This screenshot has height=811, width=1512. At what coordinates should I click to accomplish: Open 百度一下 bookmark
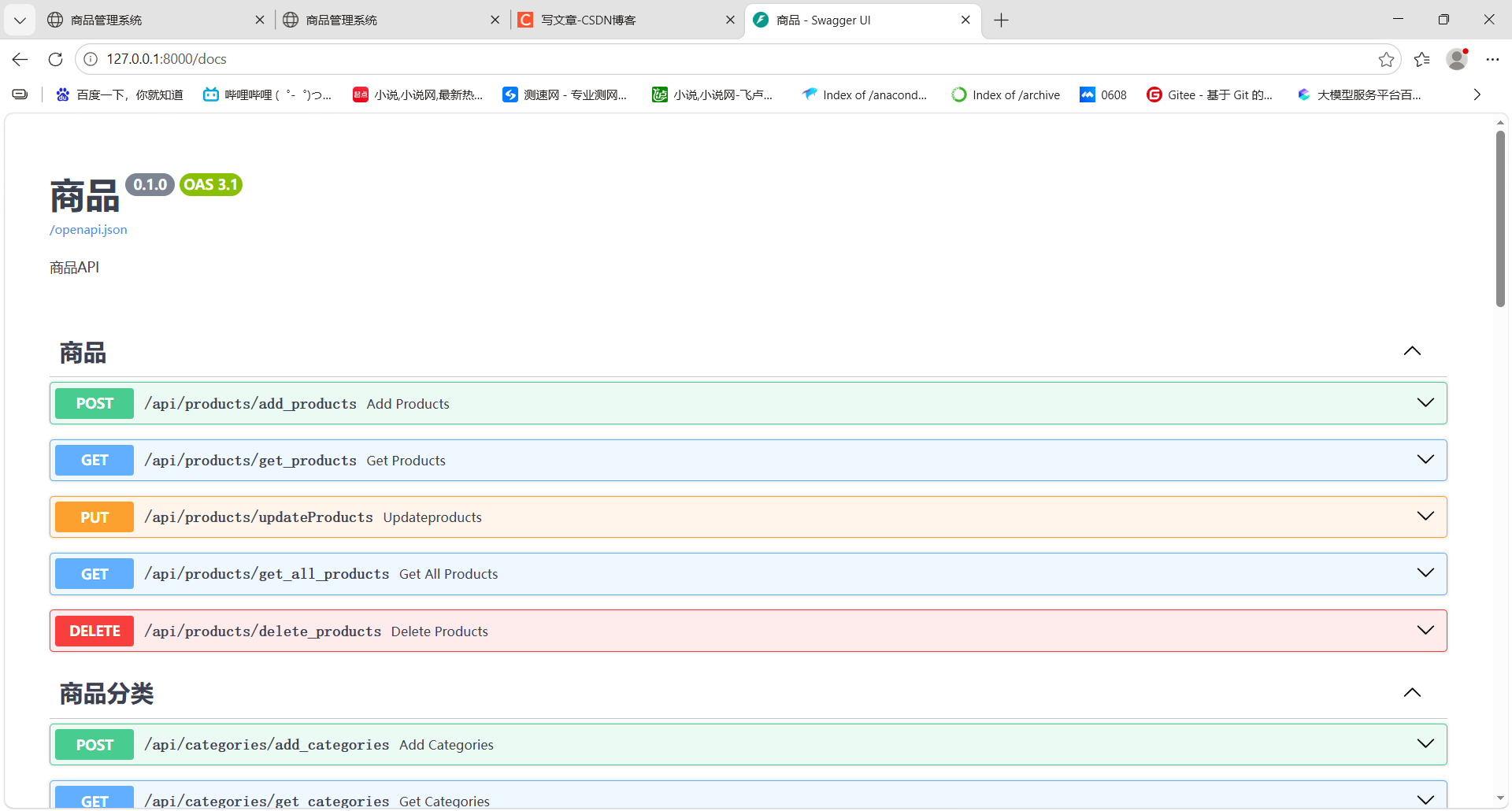coord(120,94)
